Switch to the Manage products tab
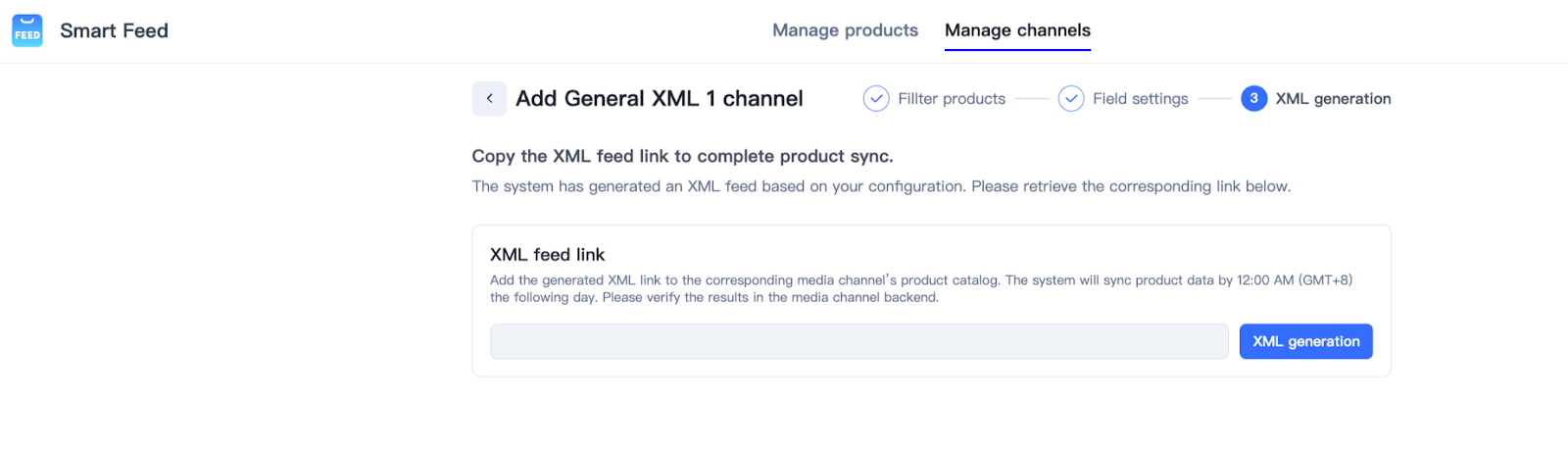 [845, 30]
